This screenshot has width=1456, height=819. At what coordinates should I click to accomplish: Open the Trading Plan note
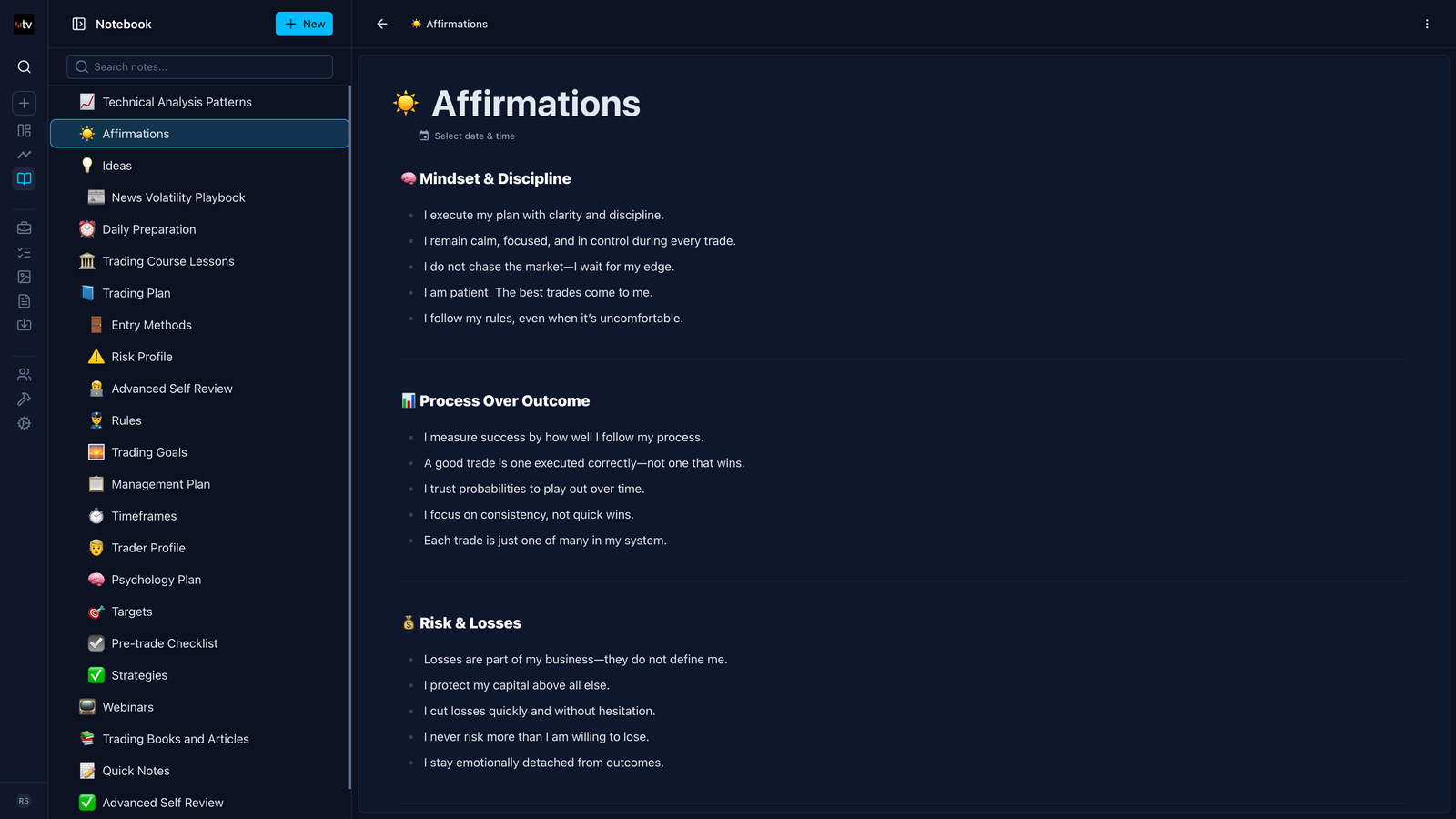pos(136,293)
